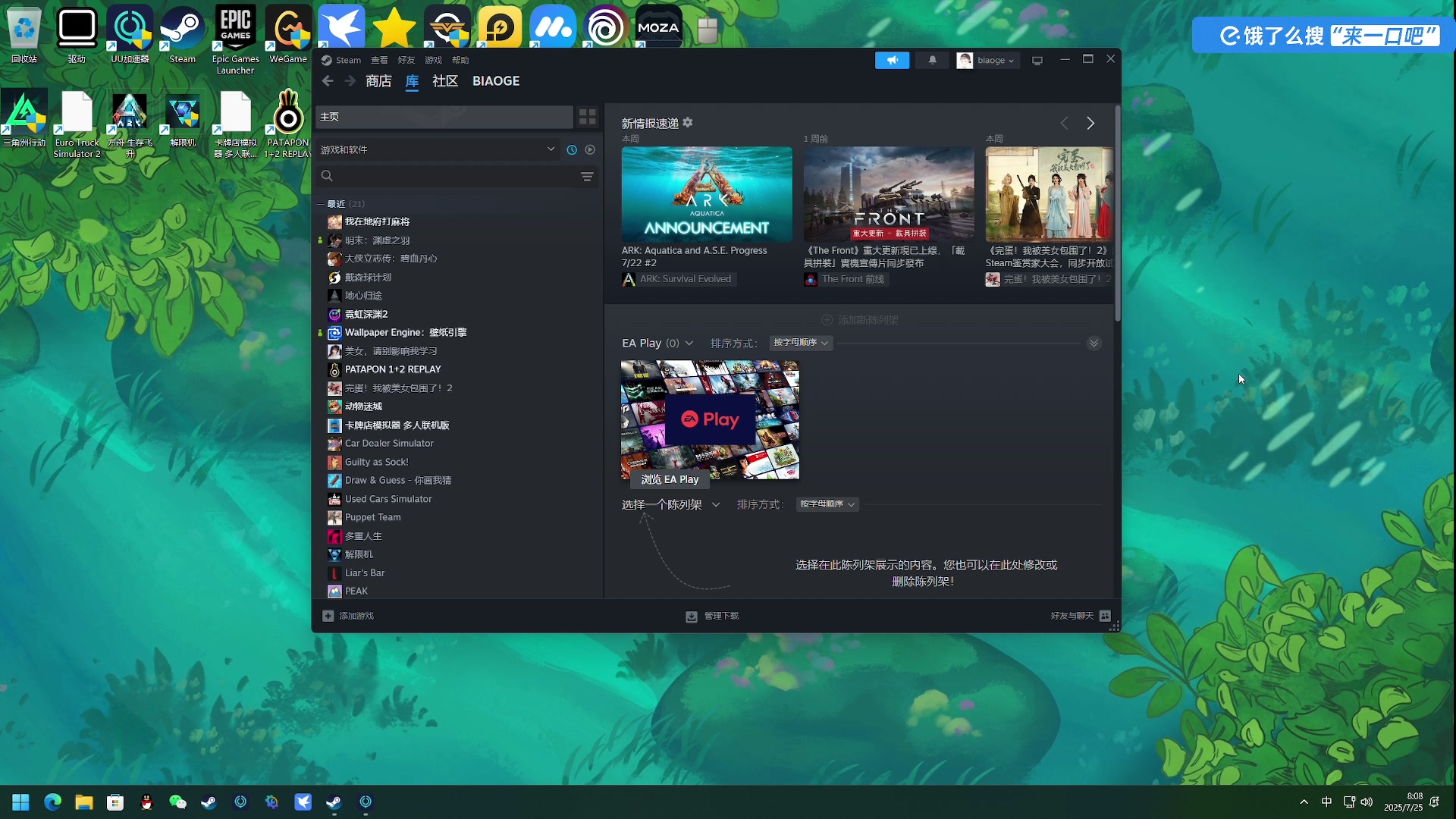This screenshot has height=819, width=1456.
Task: Open WeChat from the taskbar
Action: 177,802
